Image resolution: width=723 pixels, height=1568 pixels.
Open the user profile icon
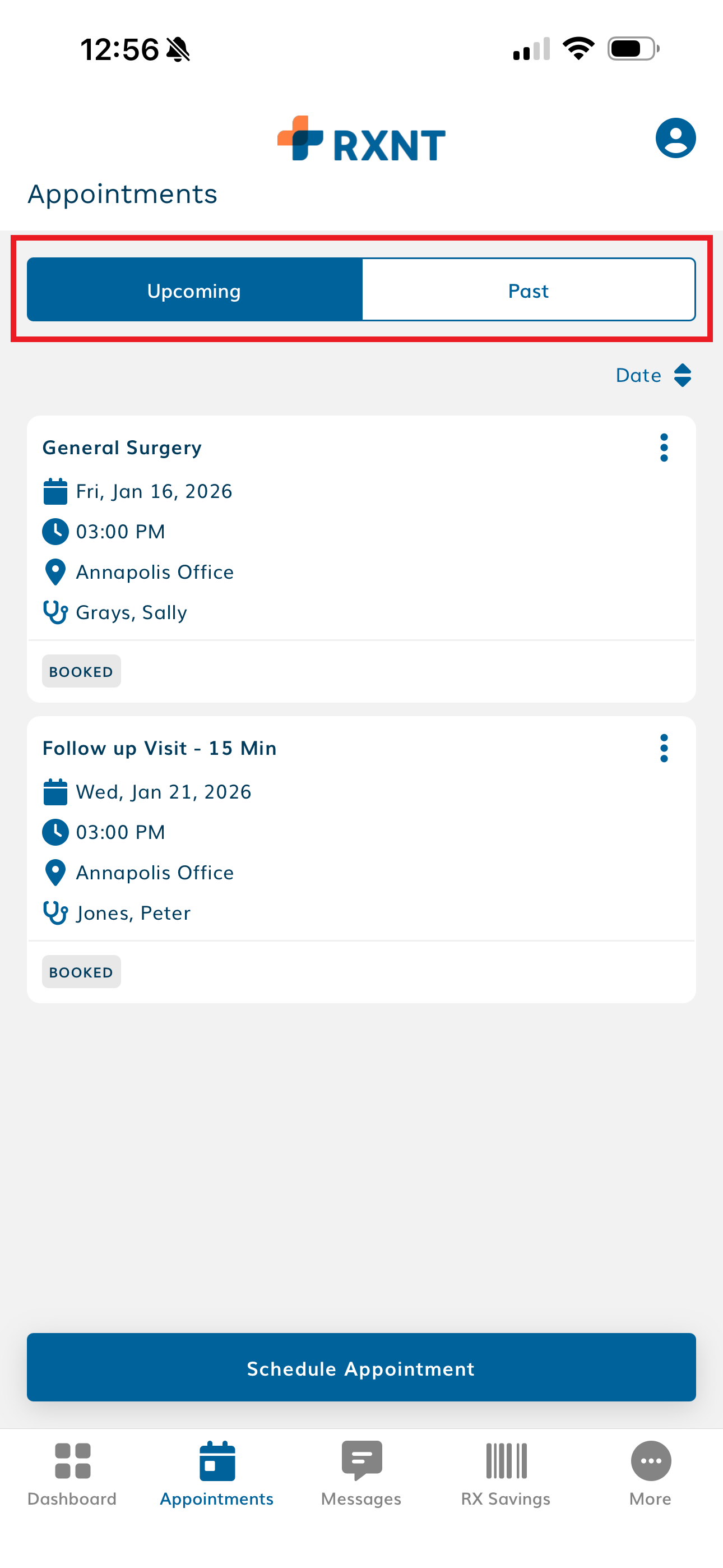click(675, 138)
